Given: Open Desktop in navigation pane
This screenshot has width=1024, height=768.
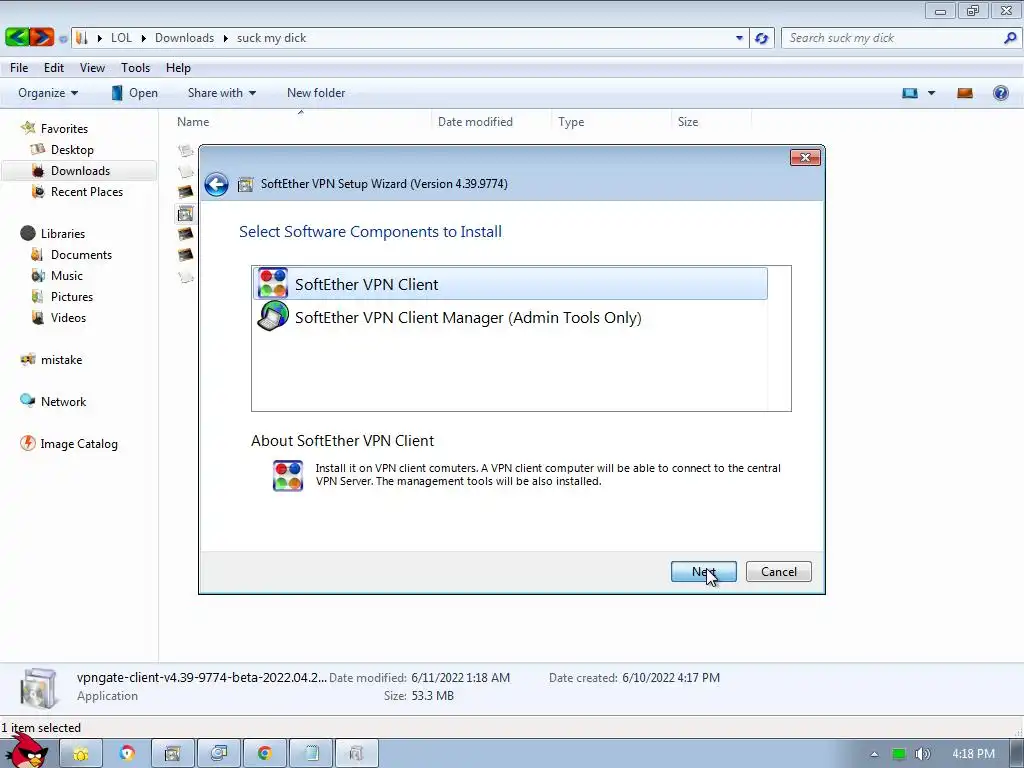Looking at the screenshot, I should (72, 150).
